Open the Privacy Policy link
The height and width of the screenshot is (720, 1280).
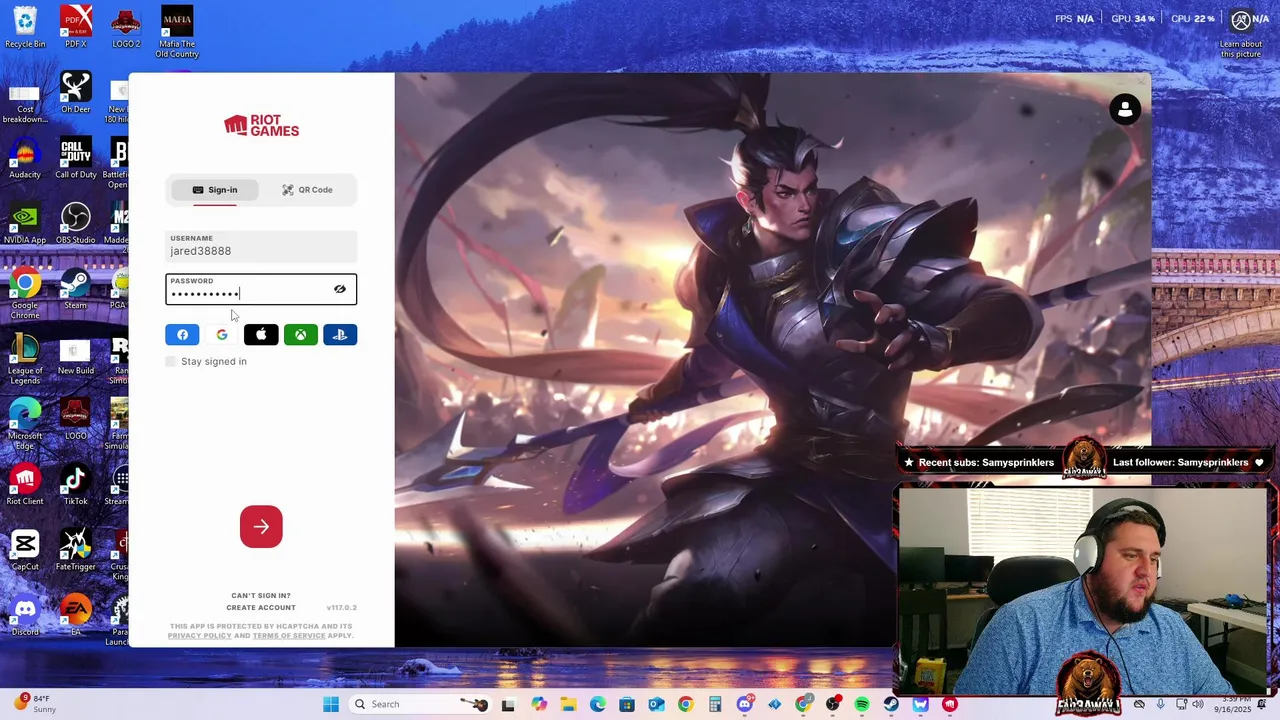point(199,636)
